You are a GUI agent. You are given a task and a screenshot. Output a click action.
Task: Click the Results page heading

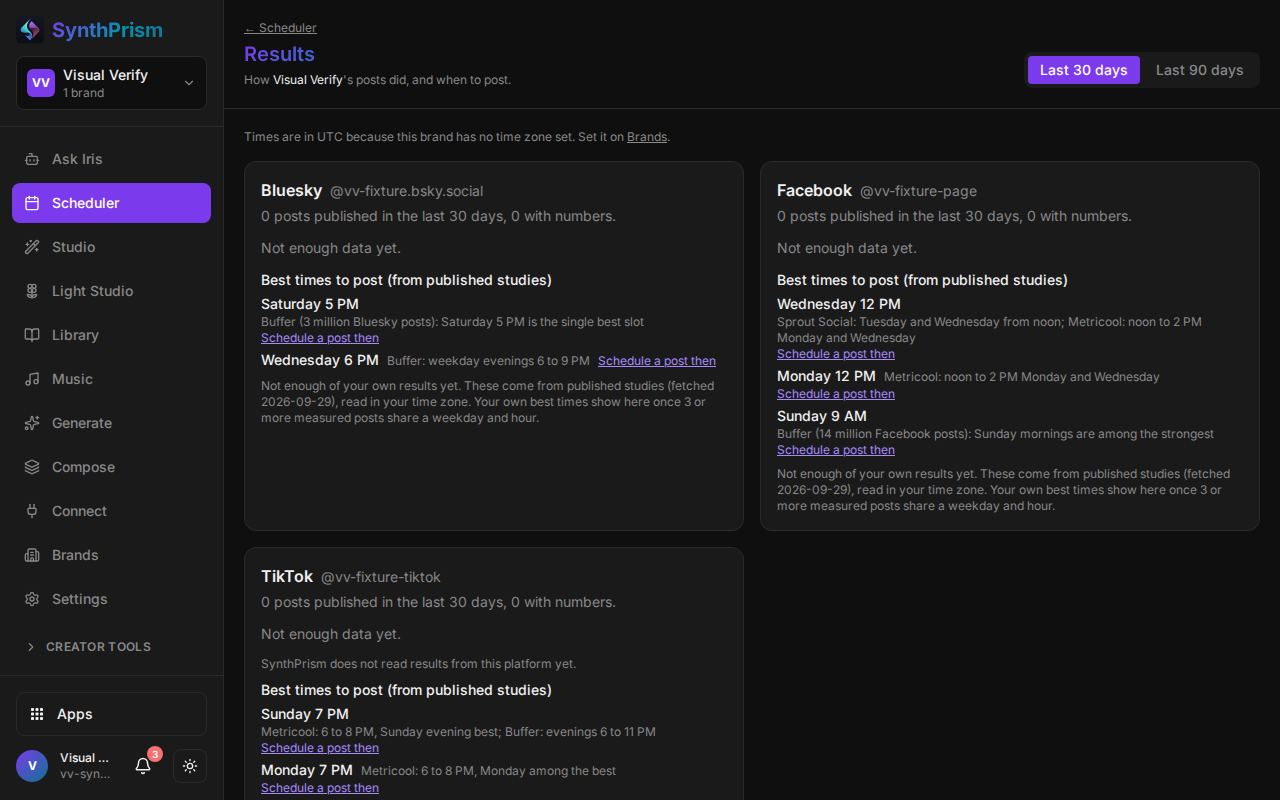(279, 54)
